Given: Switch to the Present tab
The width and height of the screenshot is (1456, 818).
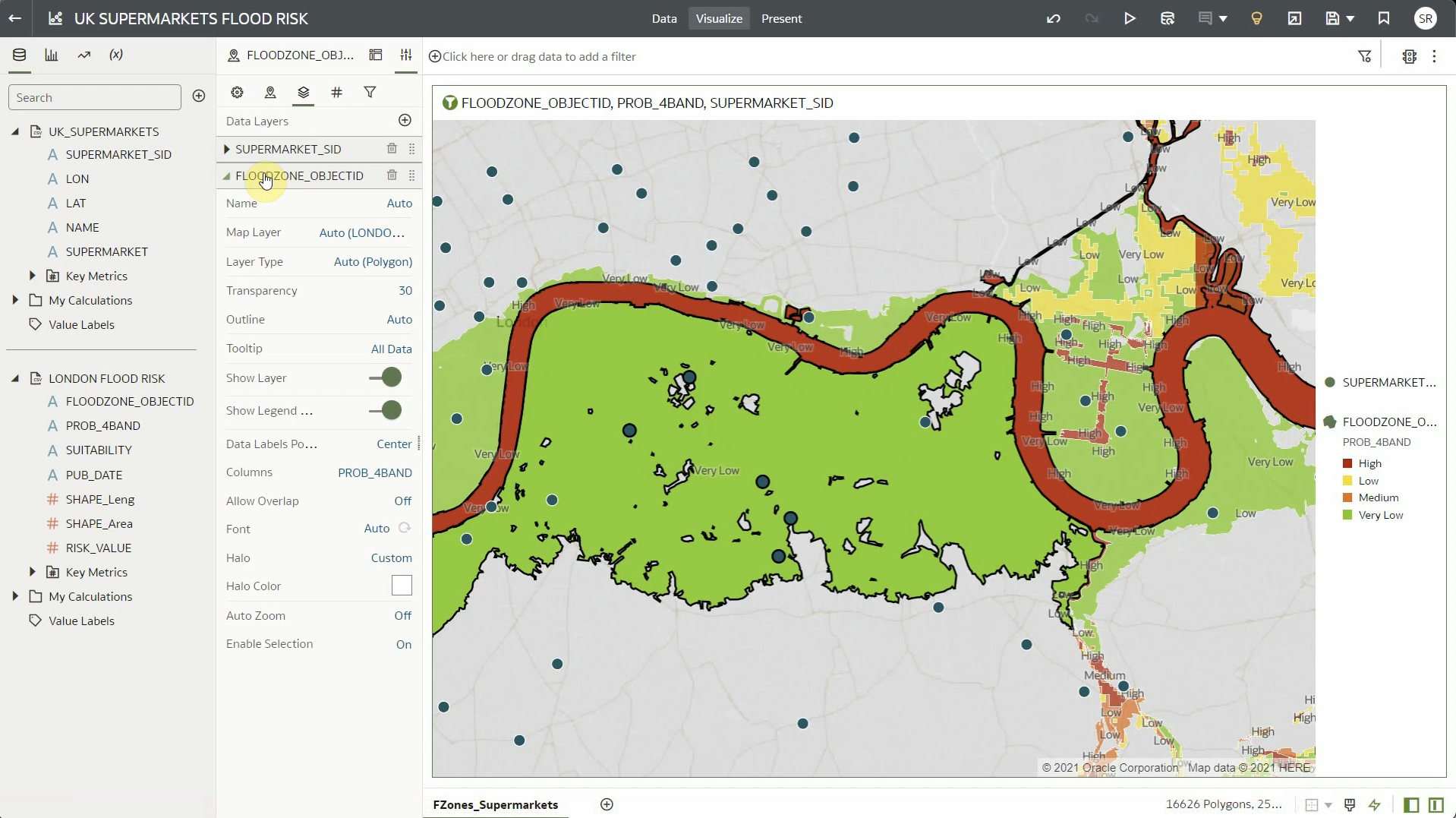Looking at the screenshot, I should [x=781, y=18].
